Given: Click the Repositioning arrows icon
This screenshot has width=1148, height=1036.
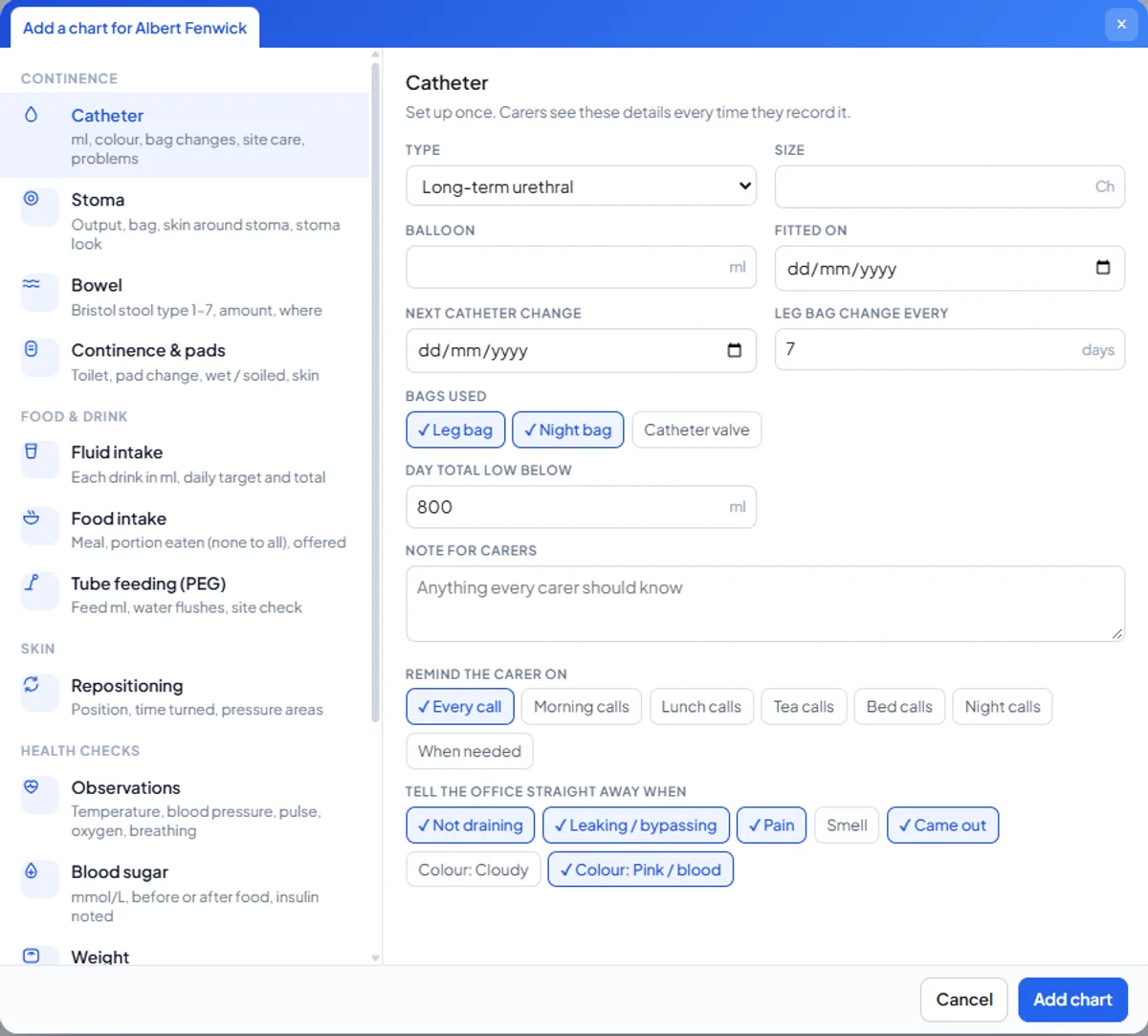Looking at the screenshot, I should coord(32,685).
